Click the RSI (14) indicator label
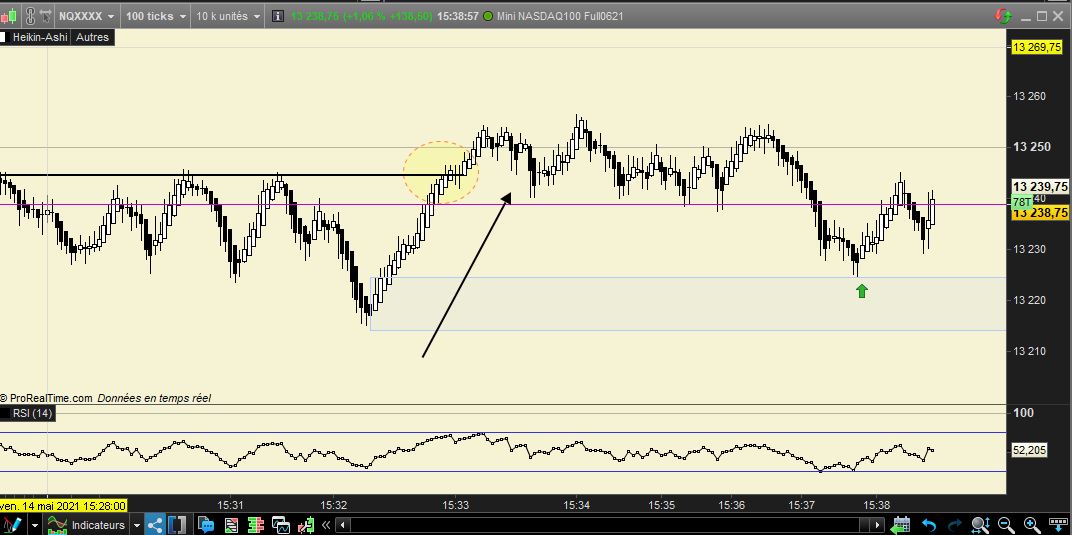1072x535 pixels. tap(31, 413)
